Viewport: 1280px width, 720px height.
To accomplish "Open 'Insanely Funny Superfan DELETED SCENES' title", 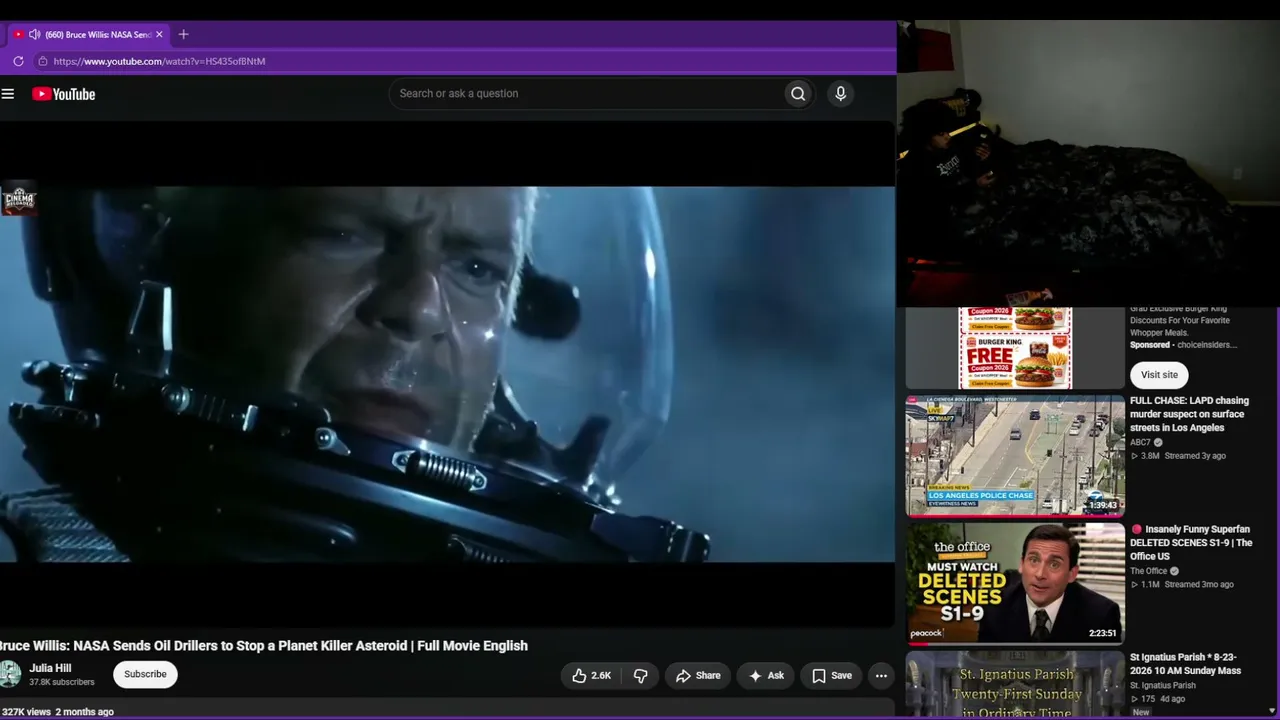I will [x=1191, y=543].
